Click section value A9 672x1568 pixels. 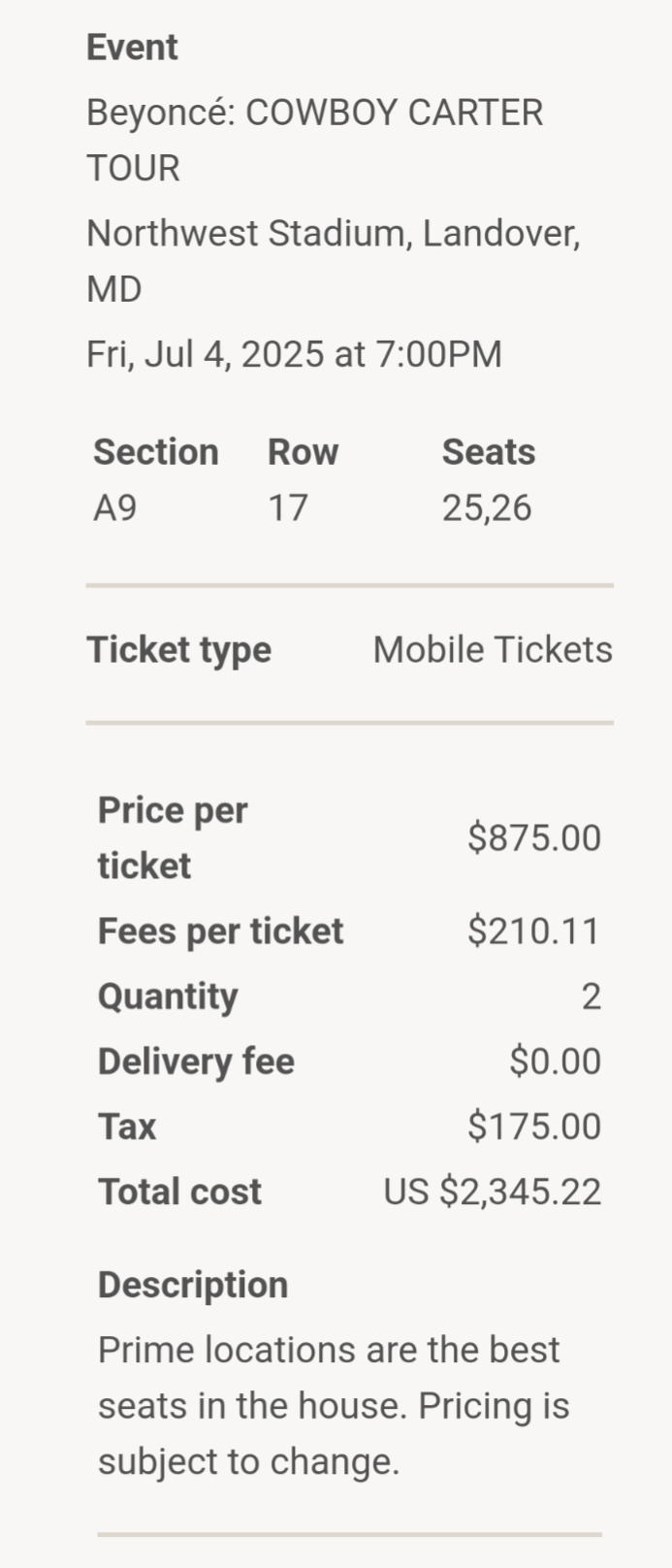point(114,507)
